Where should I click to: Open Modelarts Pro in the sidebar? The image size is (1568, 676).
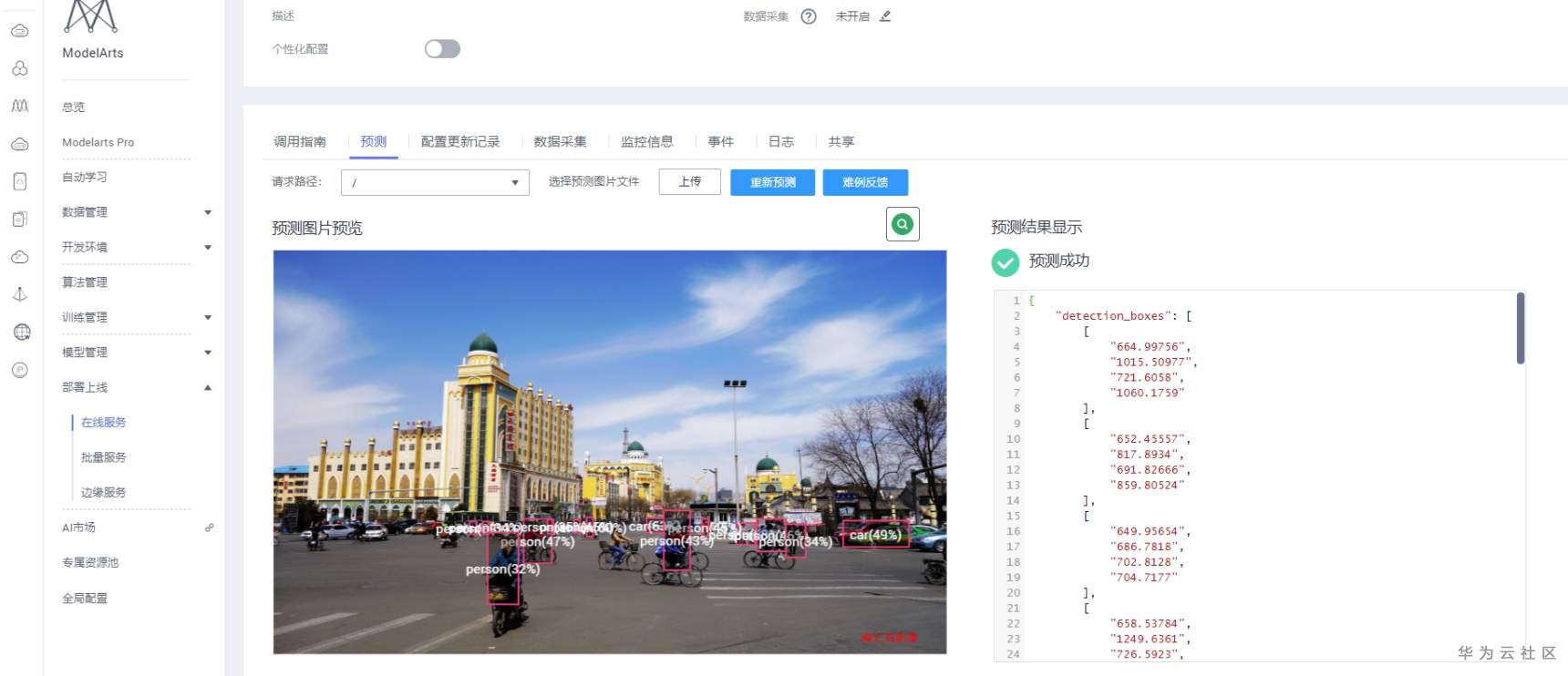pyautogui.click(x=98, y=142)
